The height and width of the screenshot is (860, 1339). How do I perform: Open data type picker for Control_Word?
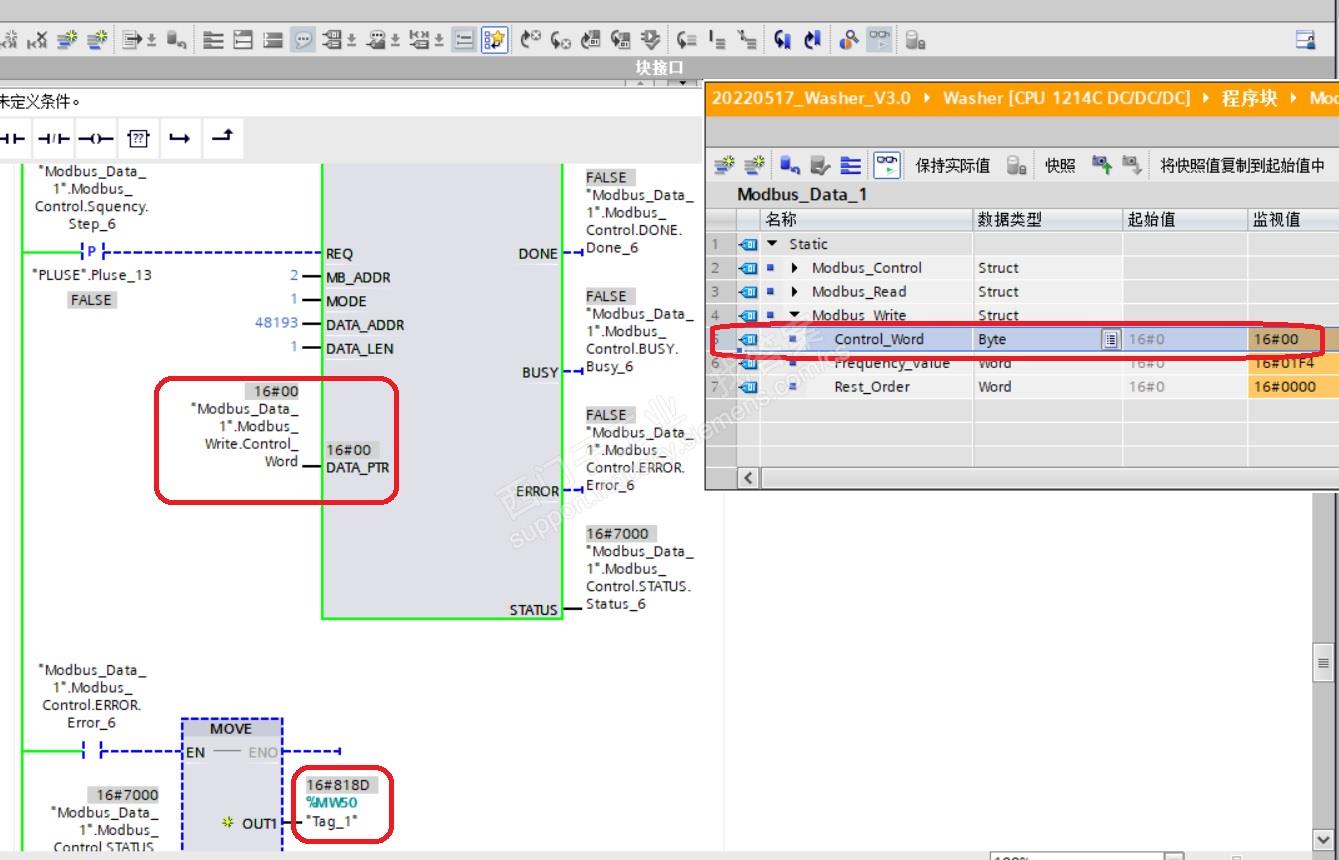[x=1110, y=340]
